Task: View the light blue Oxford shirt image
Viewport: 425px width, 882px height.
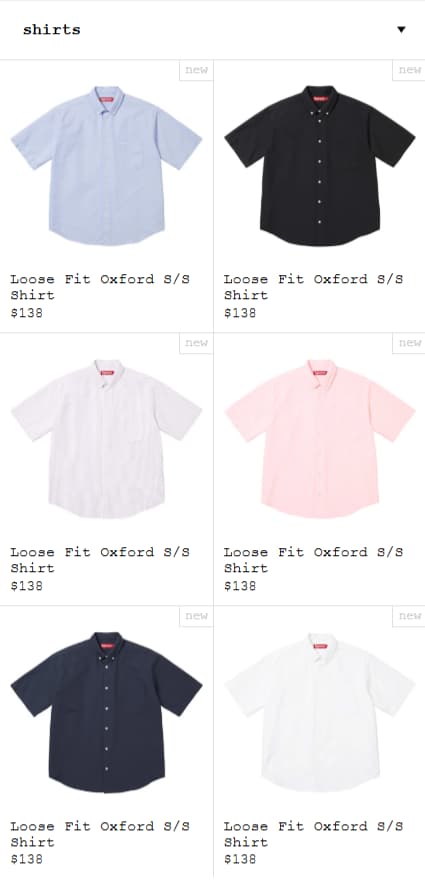Action: coord(106,165)
